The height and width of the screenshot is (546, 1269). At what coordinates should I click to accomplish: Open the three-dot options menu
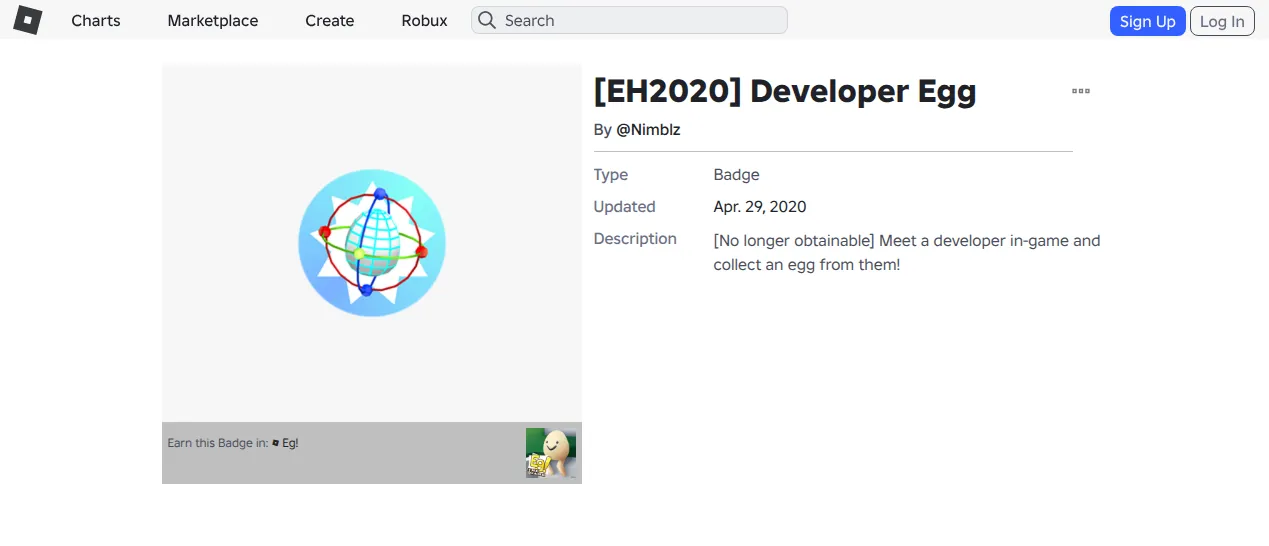(1081, 91)
